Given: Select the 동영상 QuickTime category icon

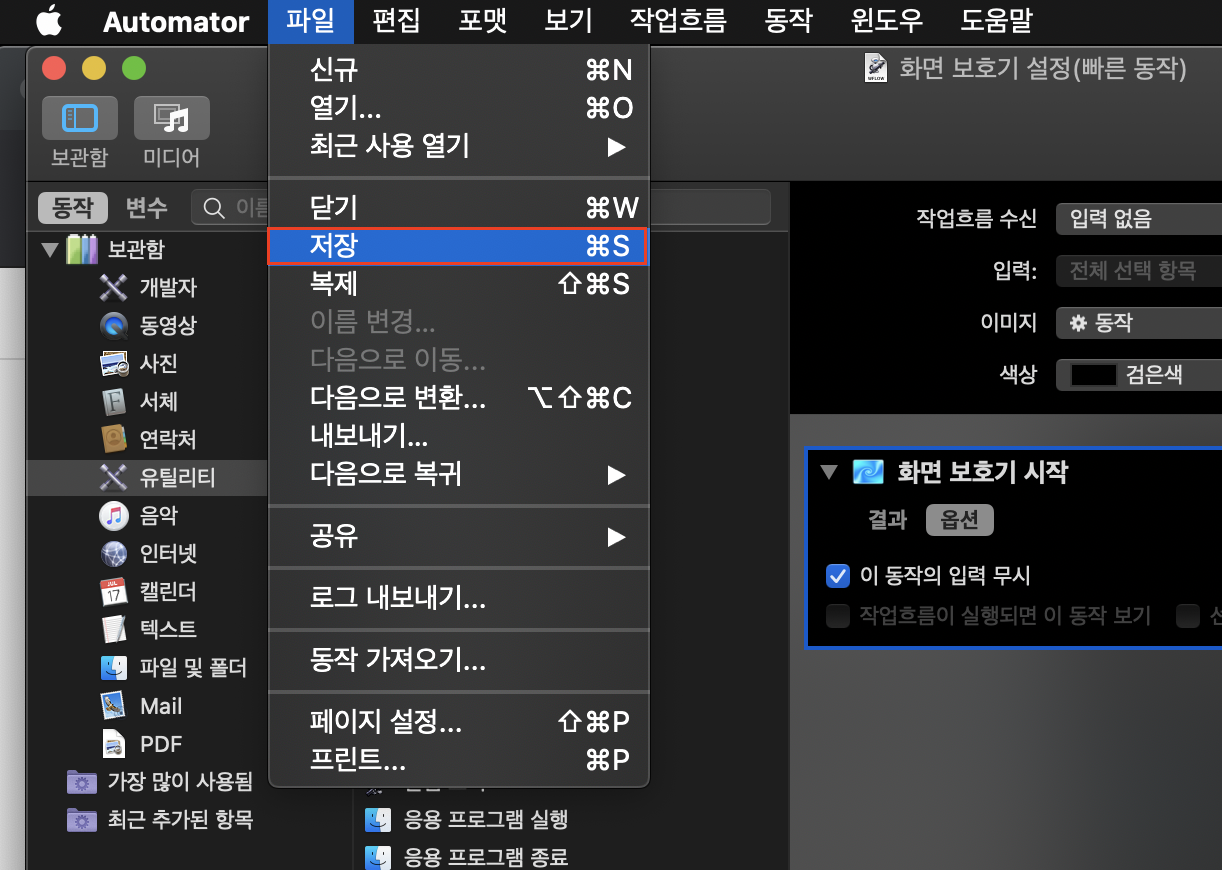Looking at the screenshot, I should click(114, 326).
